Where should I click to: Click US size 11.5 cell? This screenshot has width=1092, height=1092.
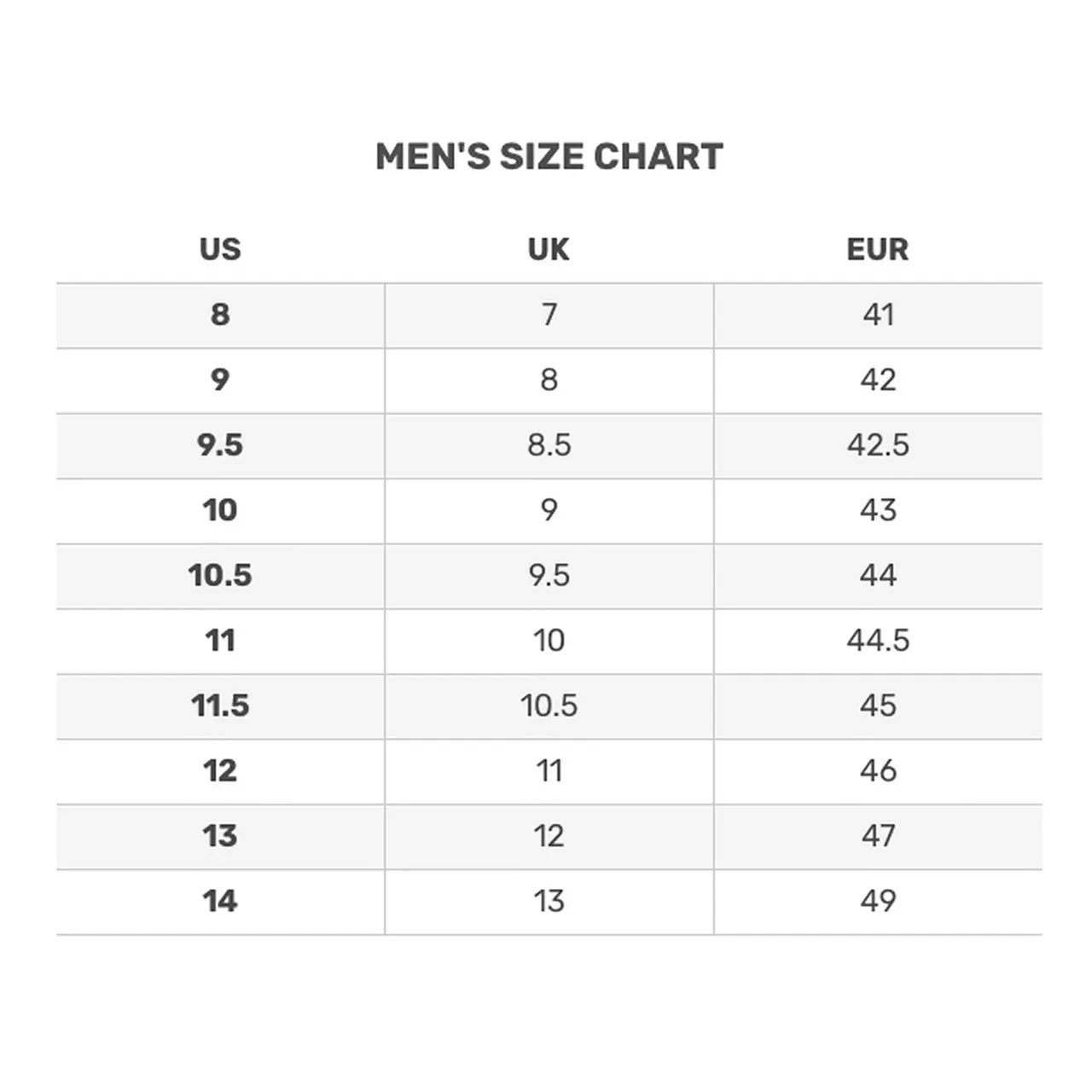[x=221, y=707]
